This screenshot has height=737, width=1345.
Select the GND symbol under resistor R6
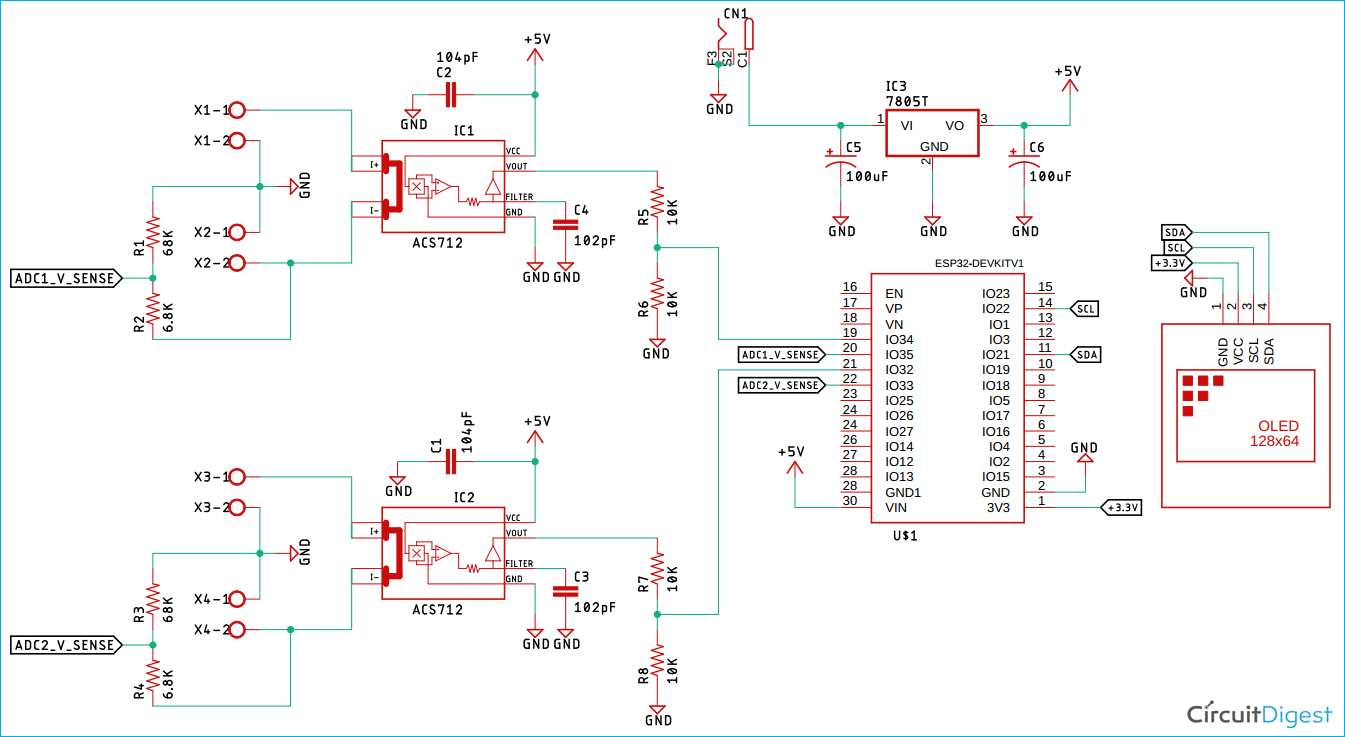coord(656,345)
